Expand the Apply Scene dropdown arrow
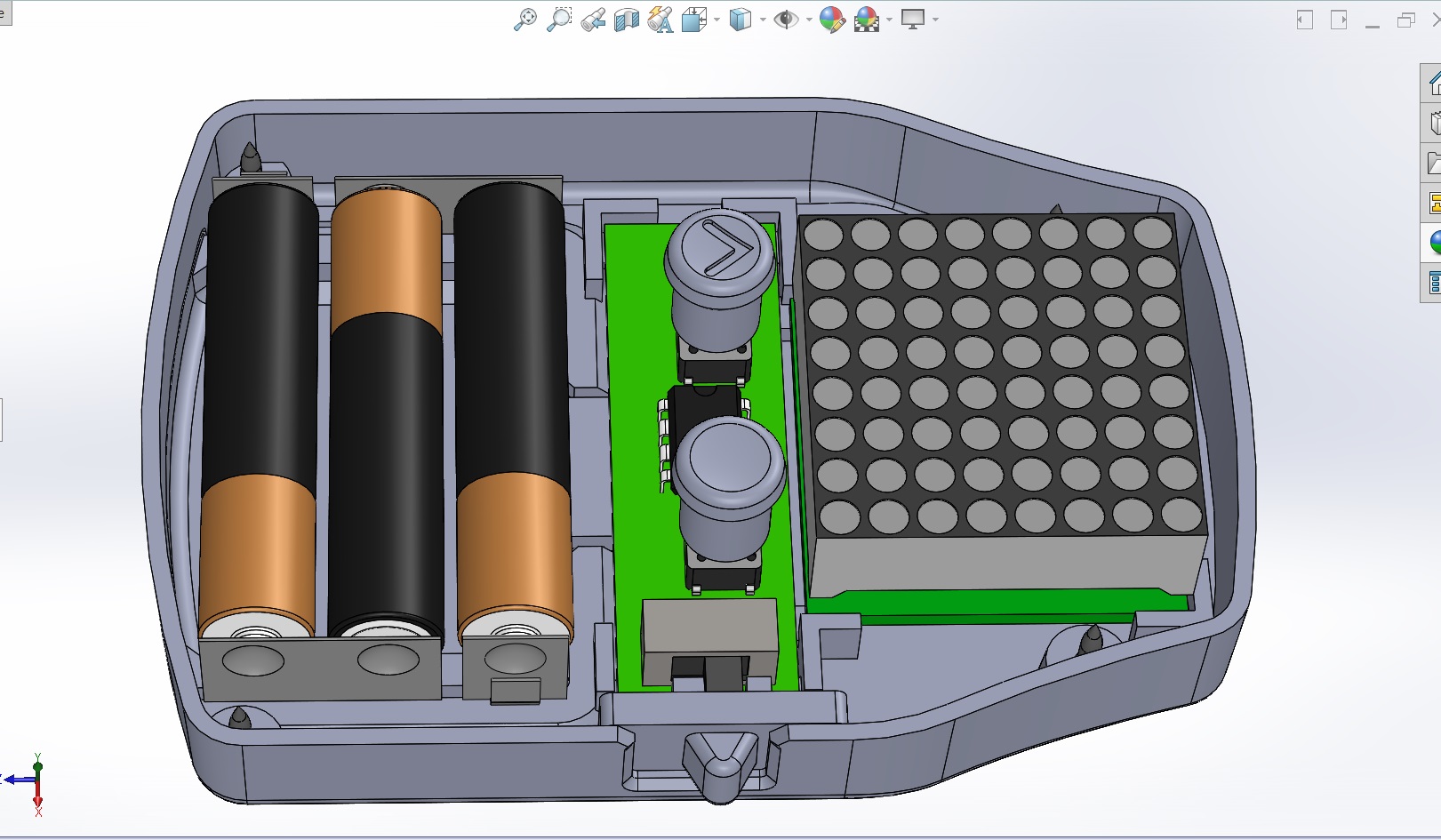This screenshot has width=1441, height=840. (889, 20)
